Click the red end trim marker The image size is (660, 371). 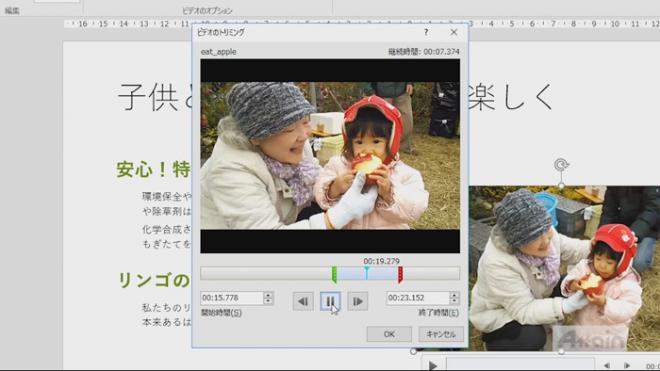coord(400,274)
